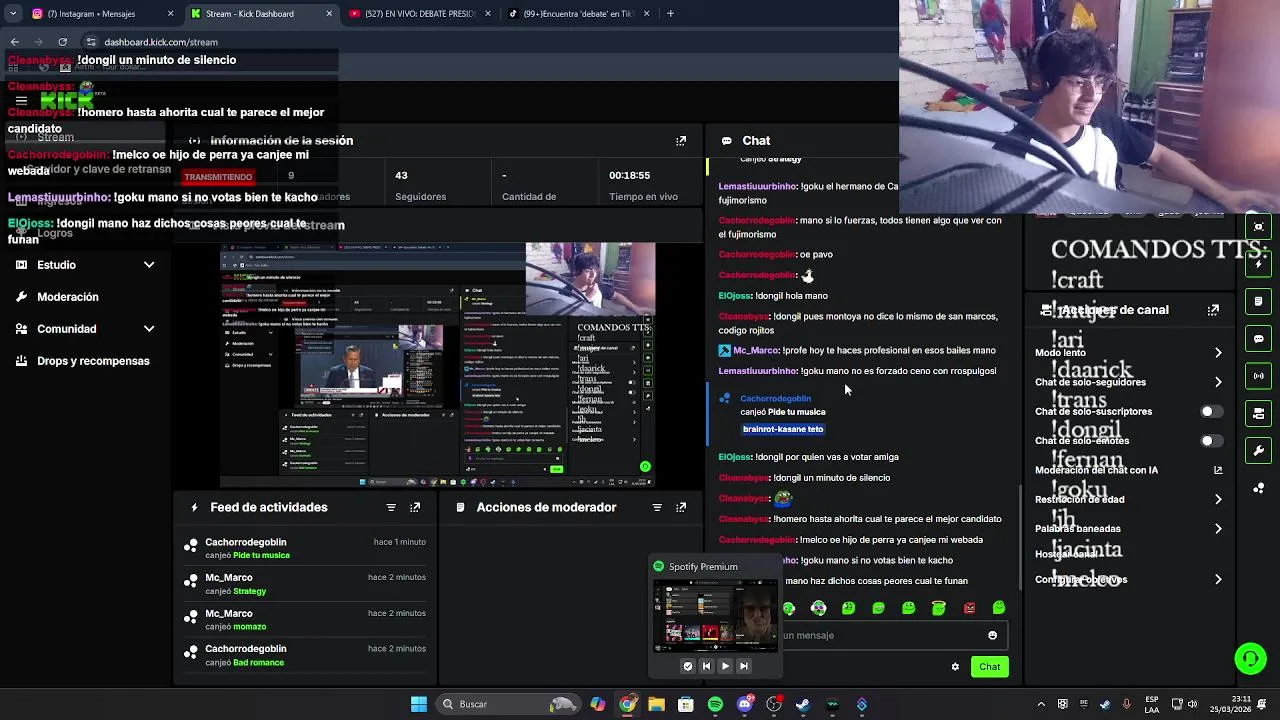The height and width of the screenshot is (720, 1280).
Task: Pop out the Acciones de moderador panel
Action: pos(681,507)
